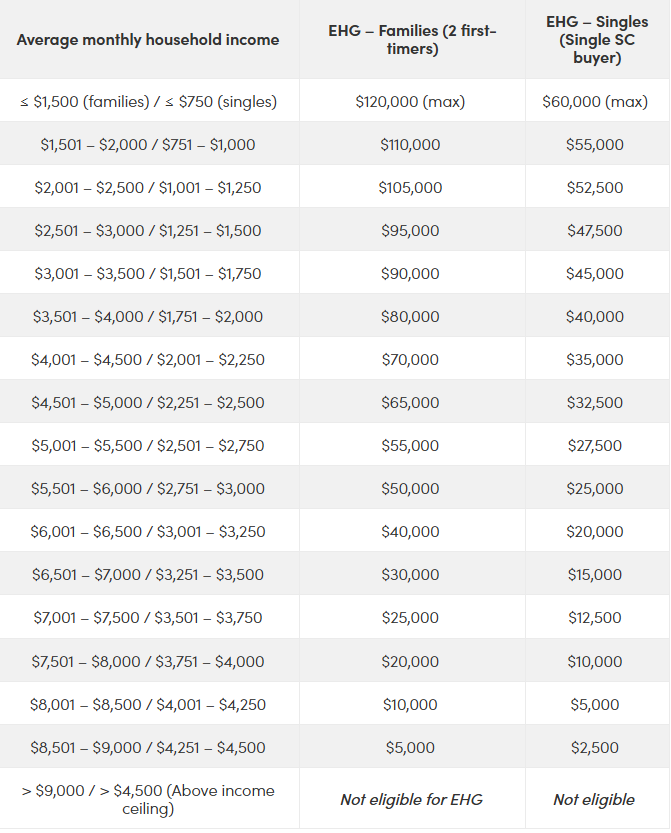
Task: Click the '$35,000' singles grant cell
Action: (x=595, y=360)
